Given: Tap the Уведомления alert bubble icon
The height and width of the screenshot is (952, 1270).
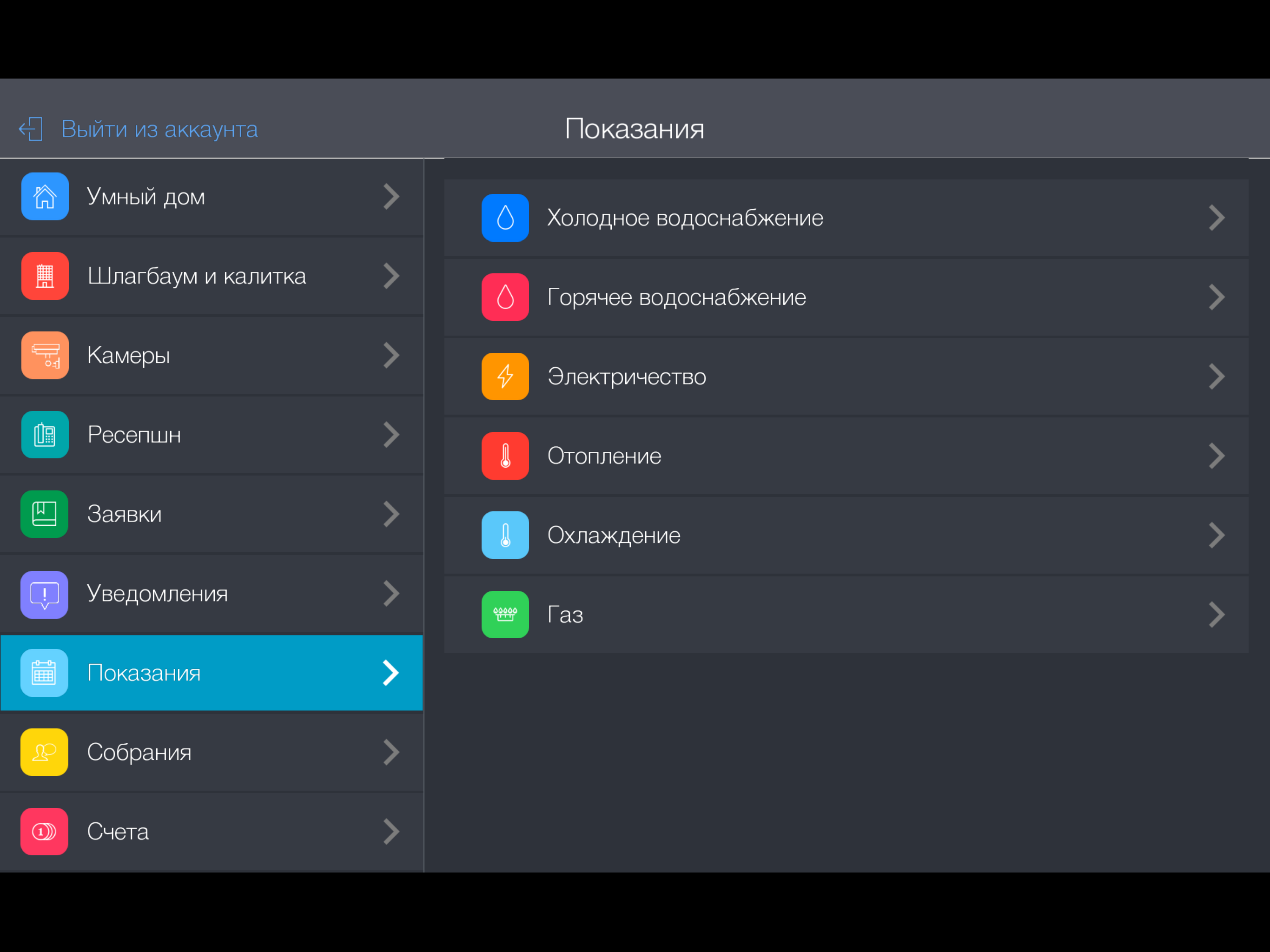Looking at the screenshot, I should (x=44, y=594).
